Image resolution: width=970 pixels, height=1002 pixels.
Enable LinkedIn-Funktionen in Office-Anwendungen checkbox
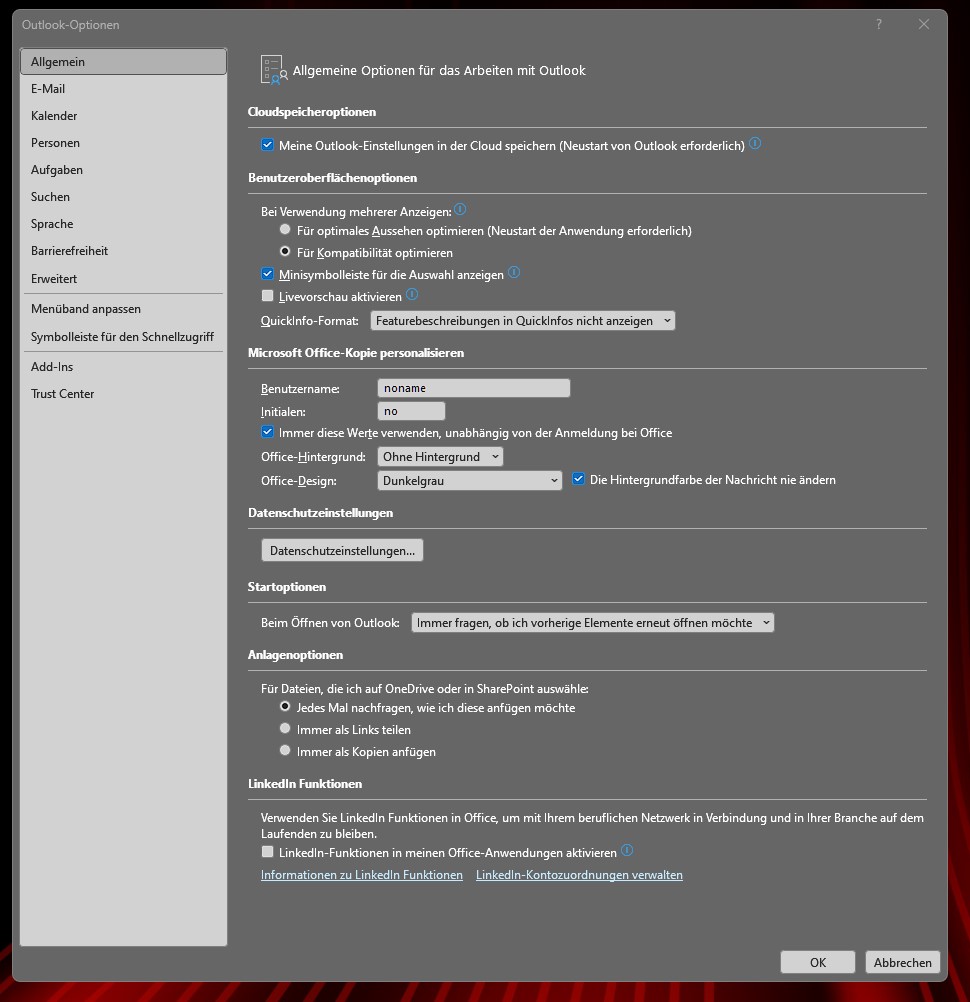268,852
